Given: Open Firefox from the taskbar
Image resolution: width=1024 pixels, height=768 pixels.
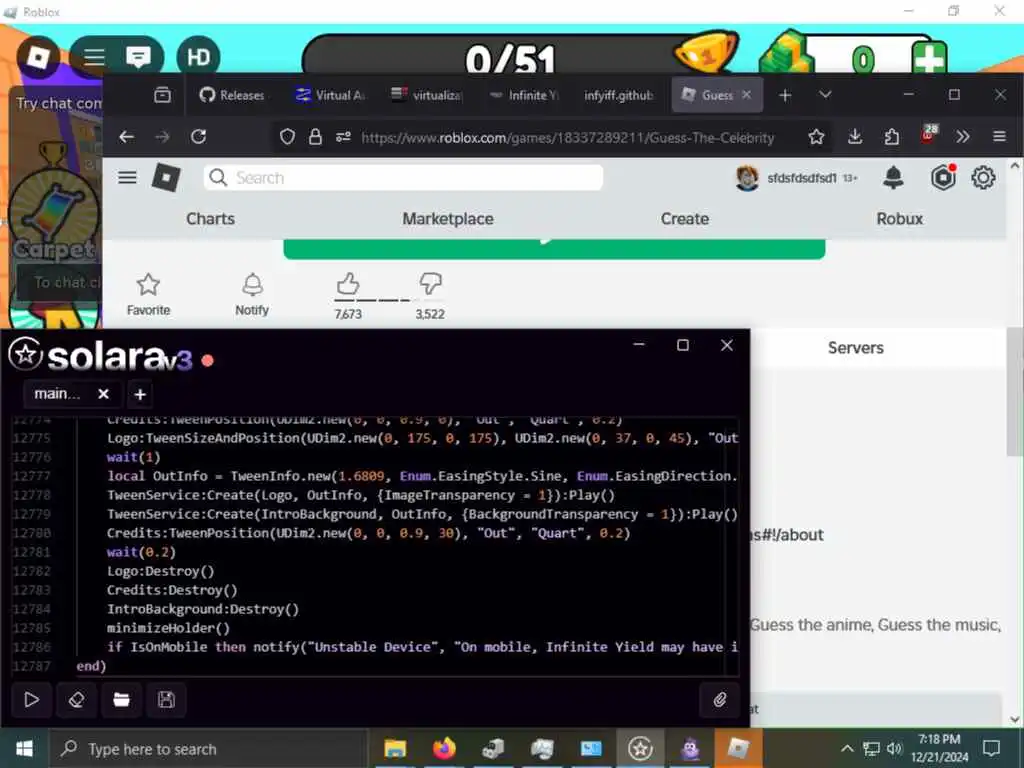Looking at the screenshot, I should pyautogui.click(x=444, y=748).
